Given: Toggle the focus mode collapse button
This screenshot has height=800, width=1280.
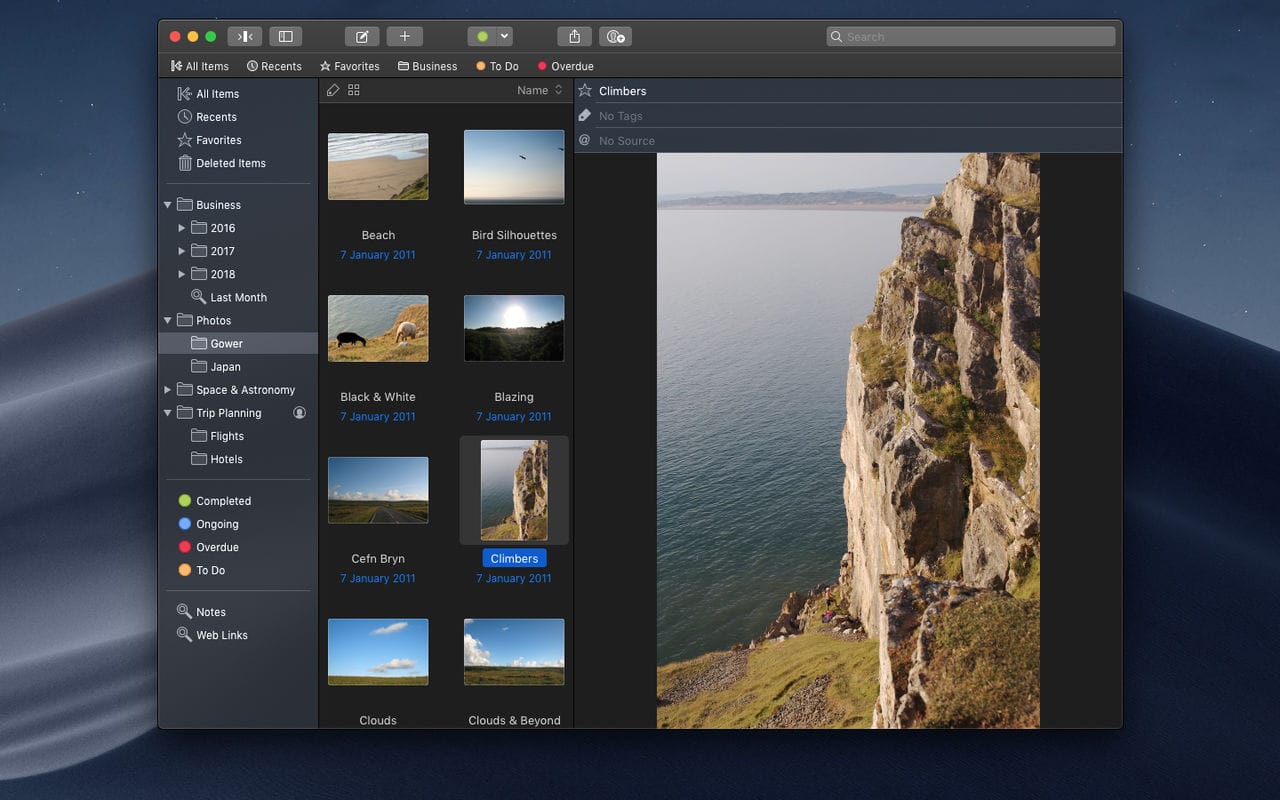Looking at the screenshot, I should [x=244, y=37].
